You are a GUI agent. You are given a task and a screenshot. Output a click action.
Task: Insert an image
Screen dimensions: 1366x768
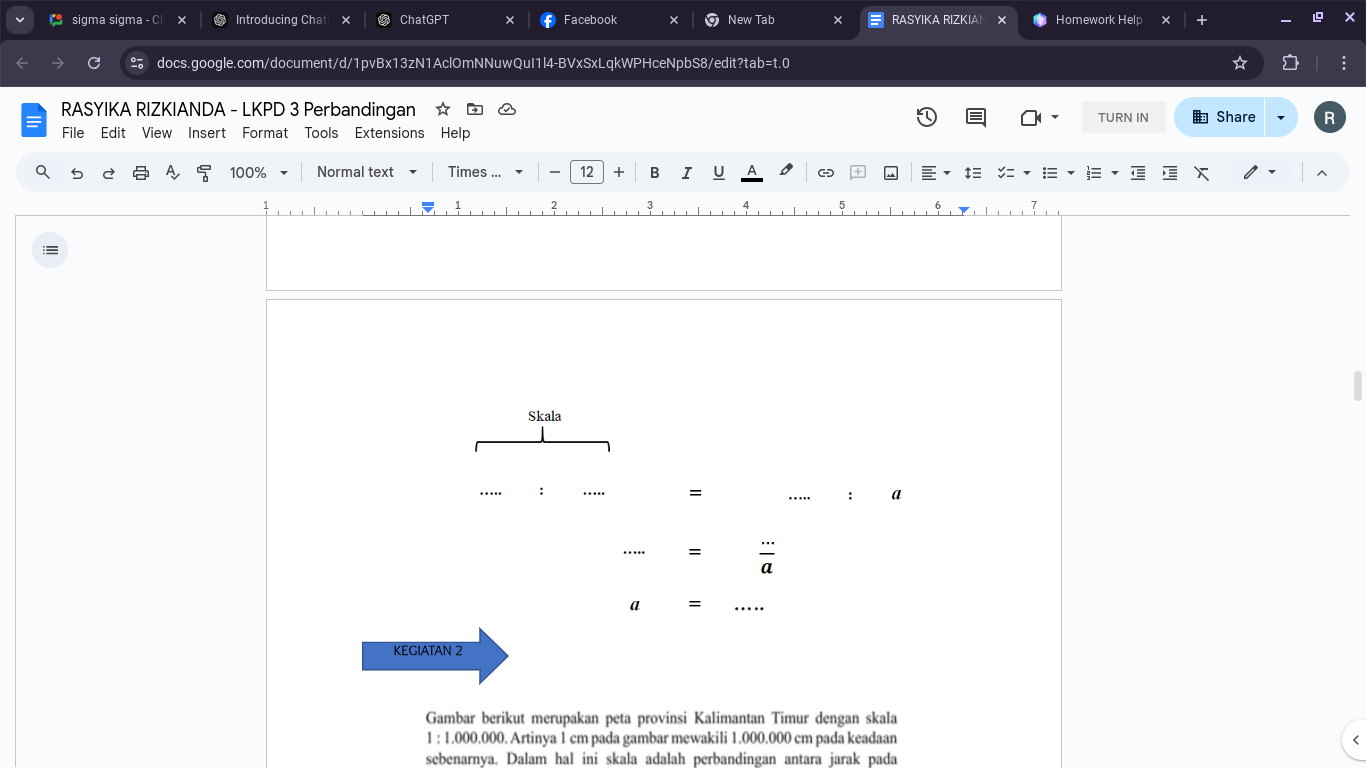pos(891,172)
